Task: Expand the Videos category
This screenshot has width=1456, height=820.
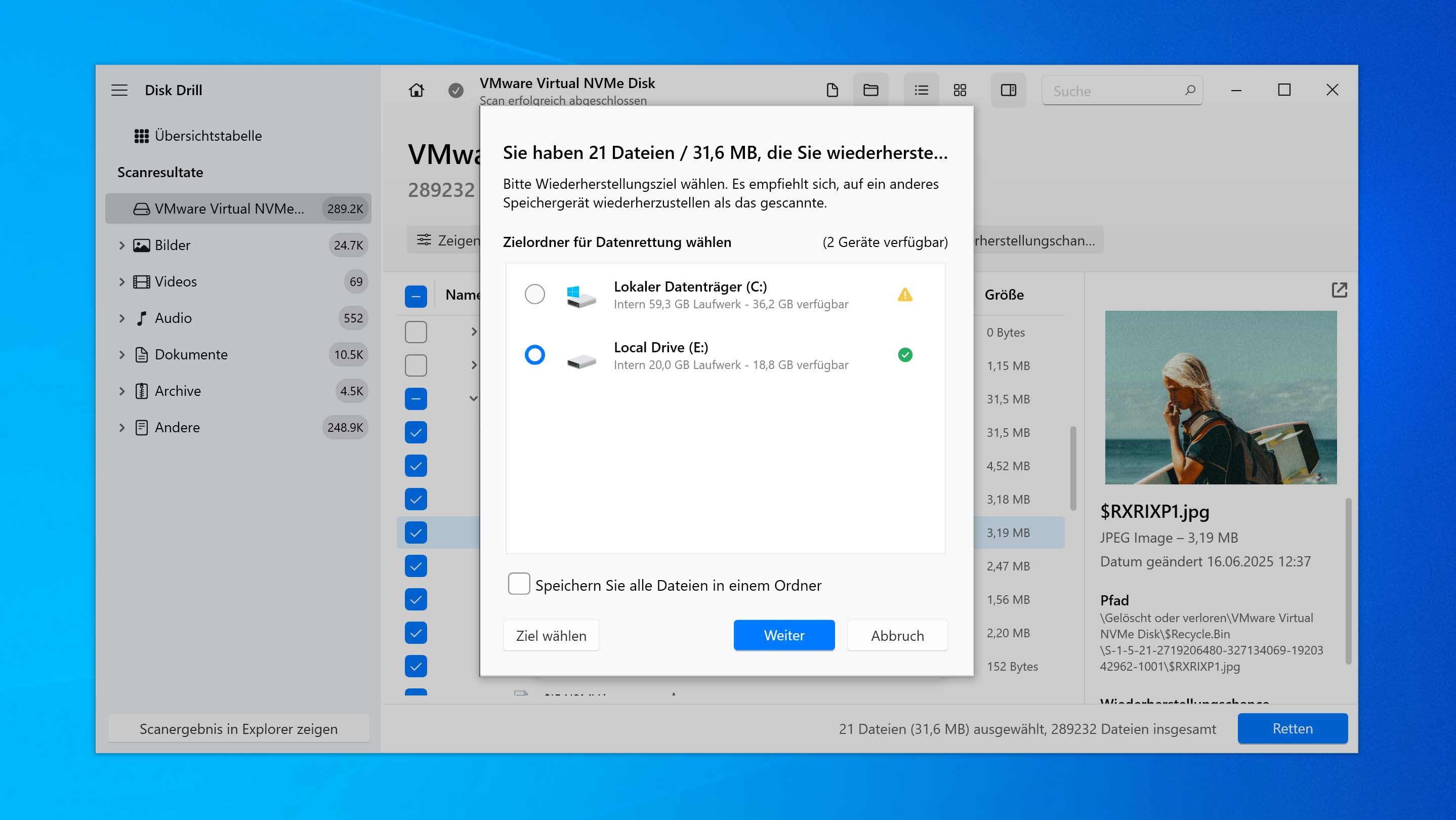Action: click(x=121, y=281)
